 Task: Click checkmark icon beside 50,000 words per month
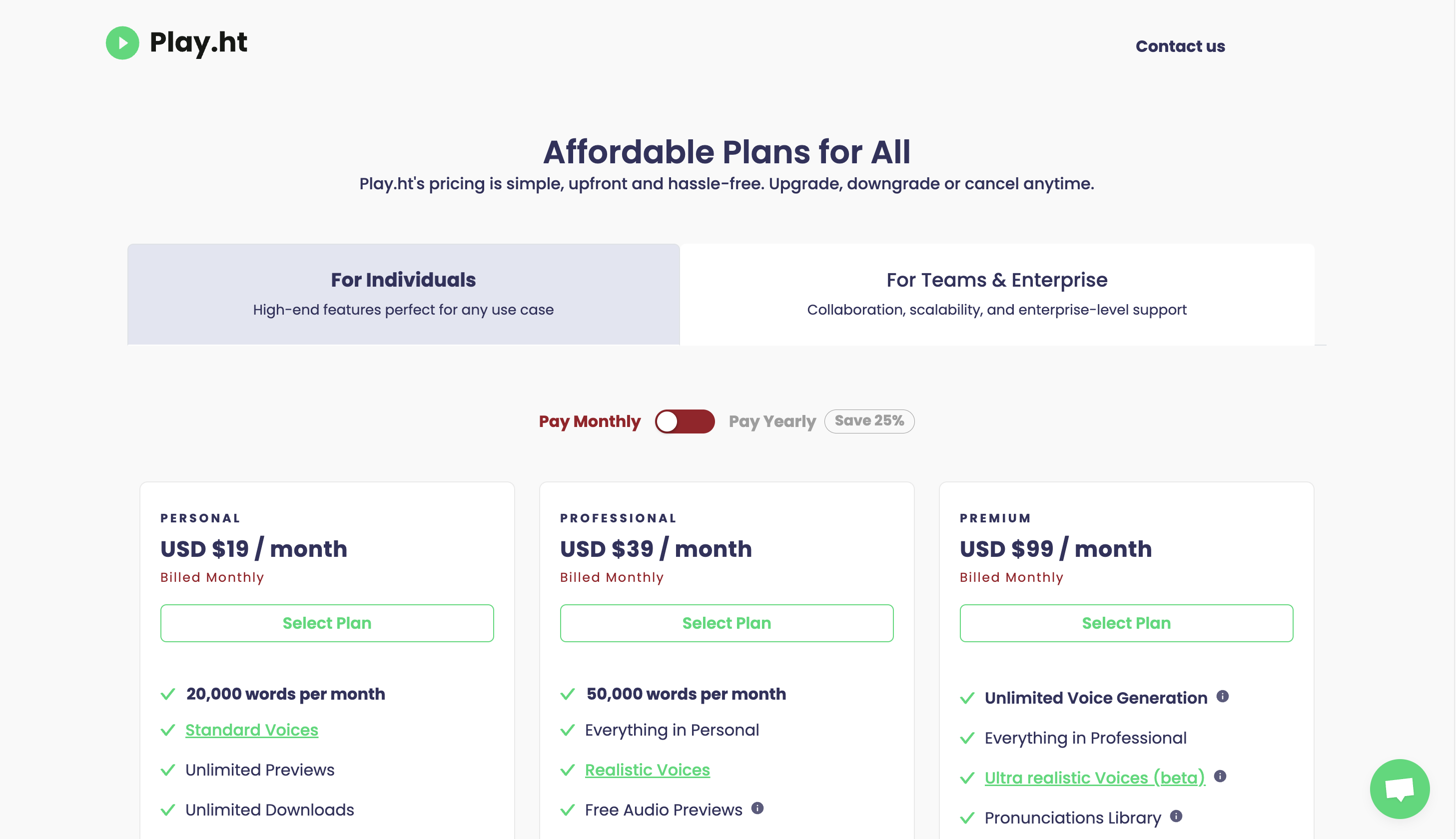click(x=568, y=694)
